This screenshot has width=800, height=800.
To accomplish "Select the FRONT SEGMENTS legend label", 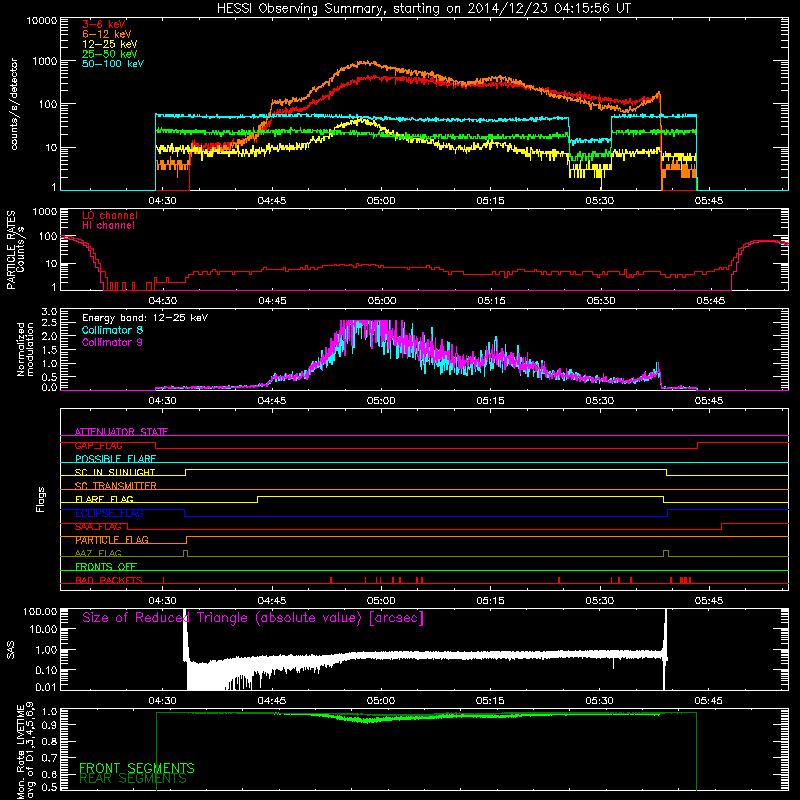I will [x=137, y=768].
